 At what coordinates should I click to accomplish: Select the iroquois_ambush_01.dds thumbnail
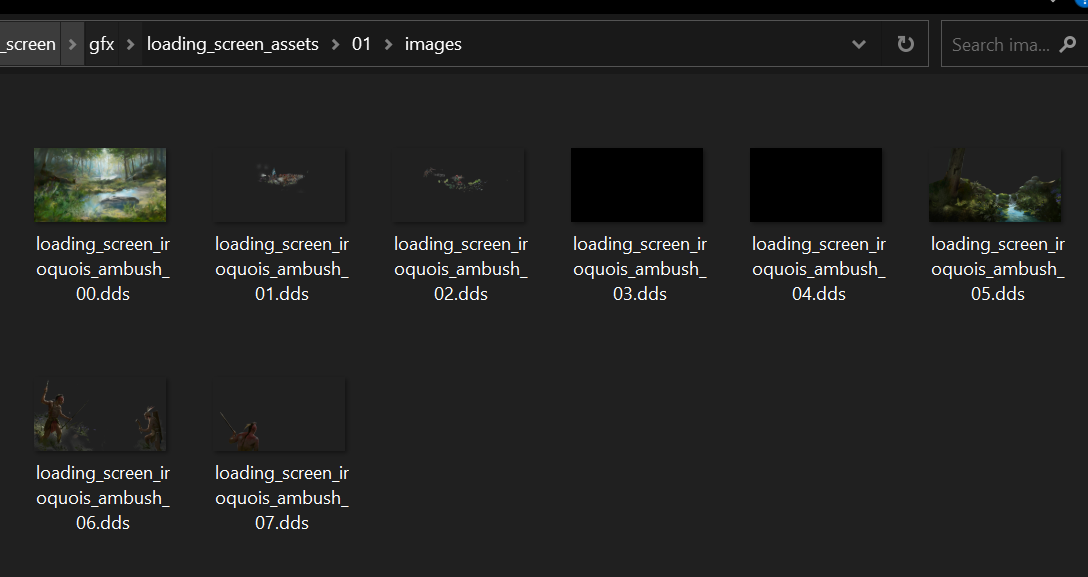click(x=280, y=184)
